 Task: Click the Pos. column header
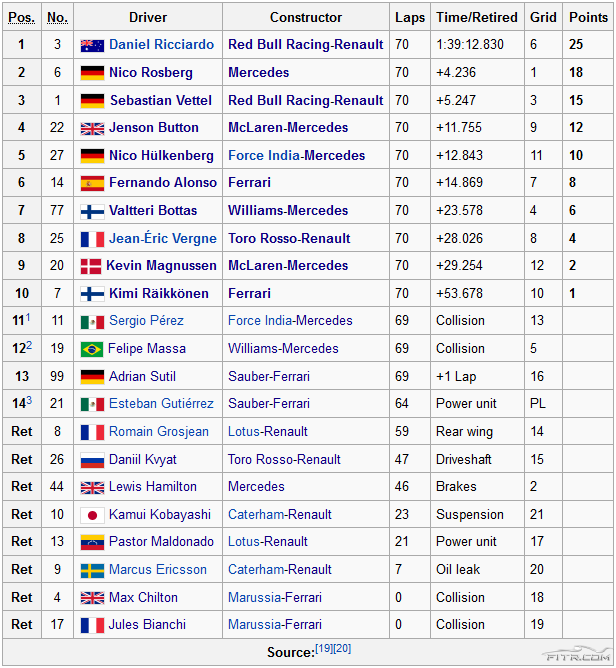21,17
